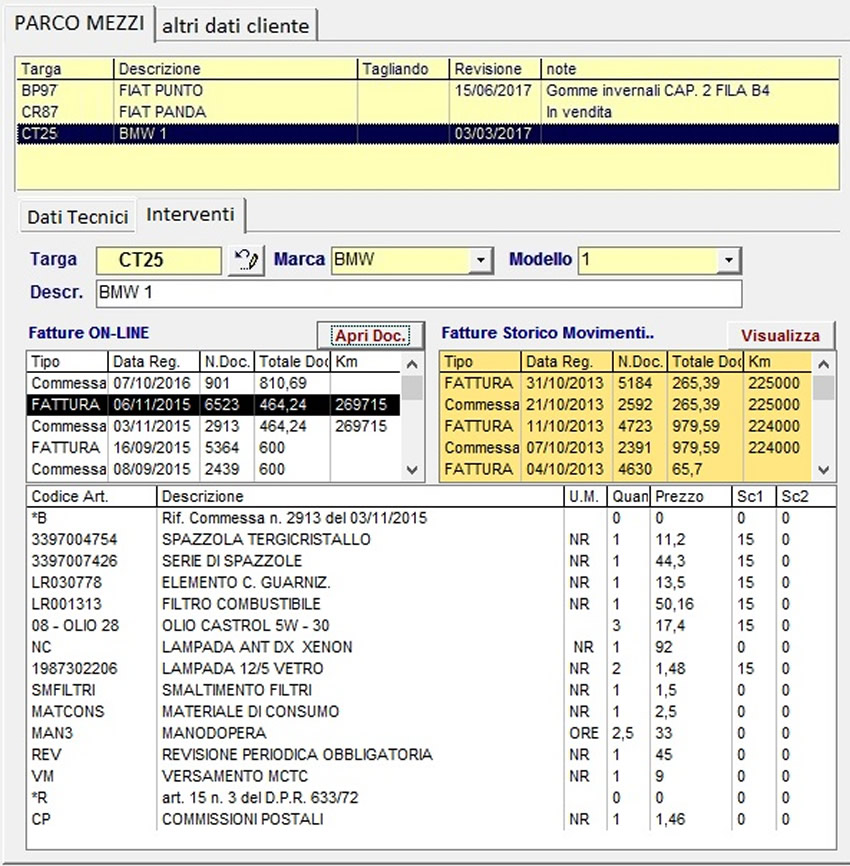Open the Marca dropdown showing BMW

(481, 260)
